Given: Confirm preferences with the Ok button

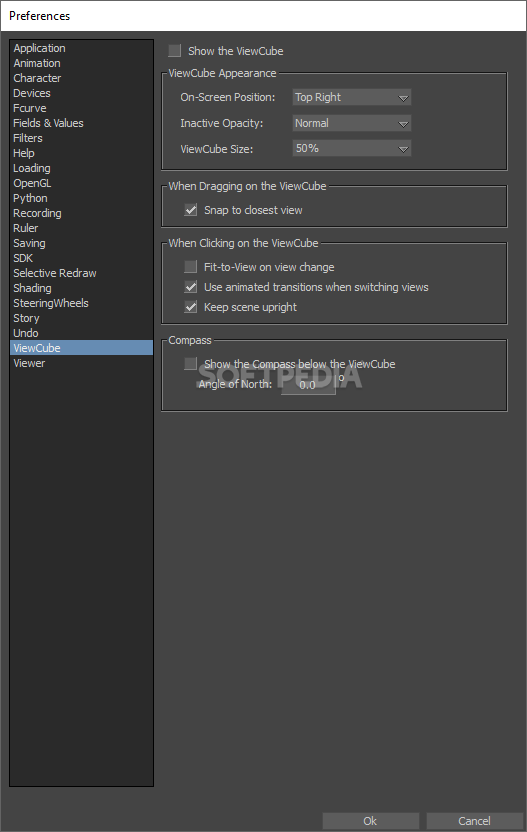Looking at the screenshot, I should pyautogui.click(x=370, y=821).
